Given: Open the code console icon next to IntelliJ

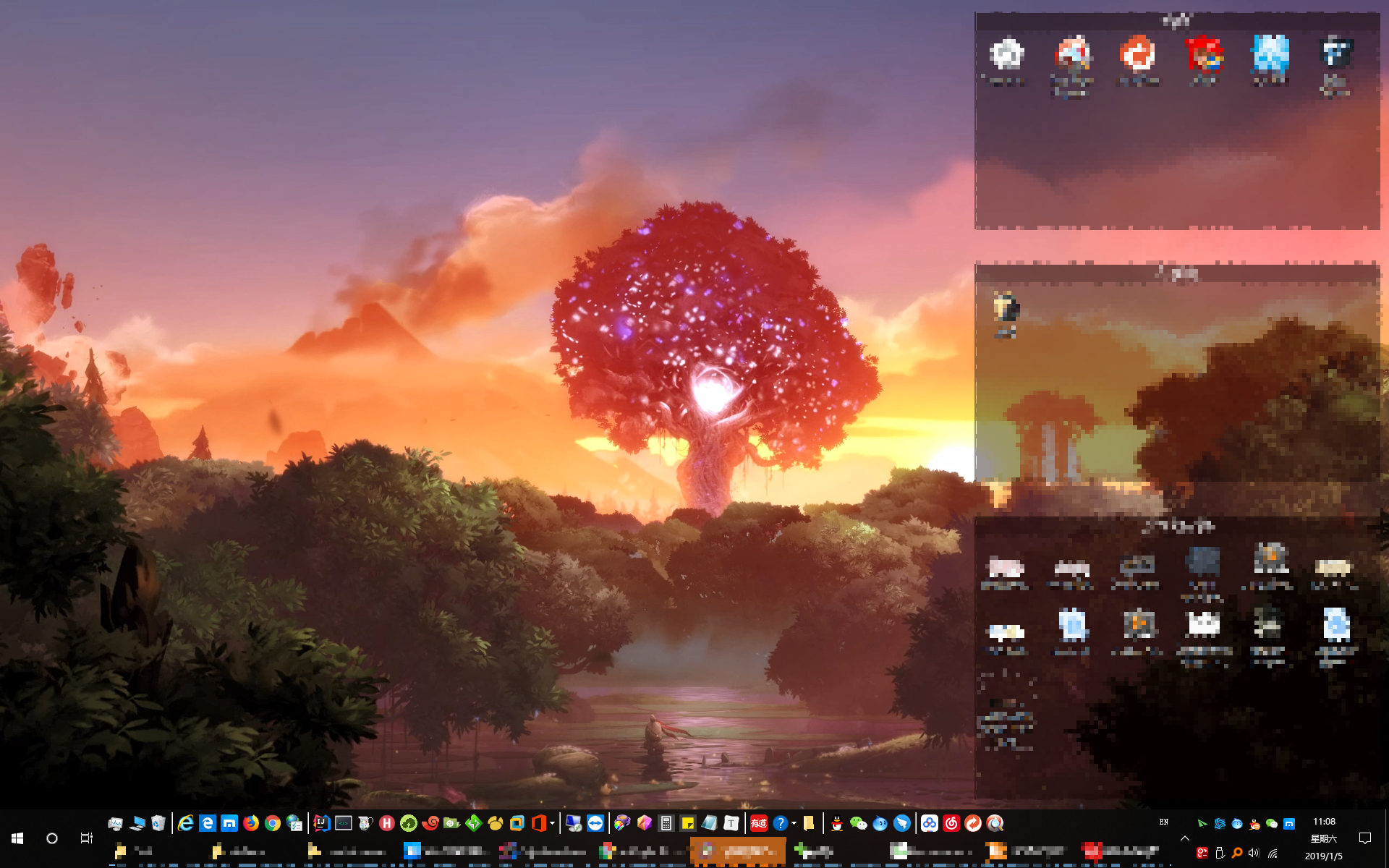Looking at the screenshot, I should (x=344, y=823).
